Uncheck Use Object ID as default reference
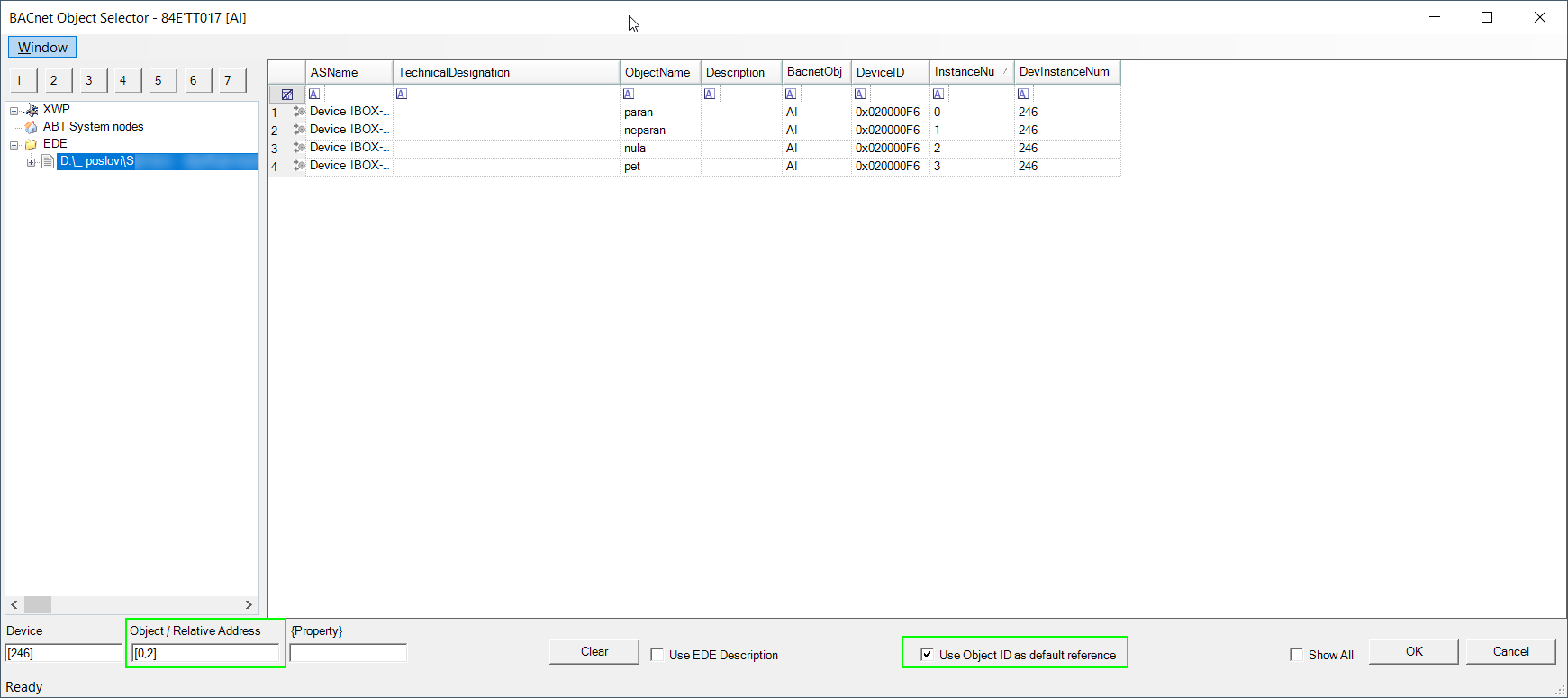This screenshot has width=1568, height=698. pos(927,655)
